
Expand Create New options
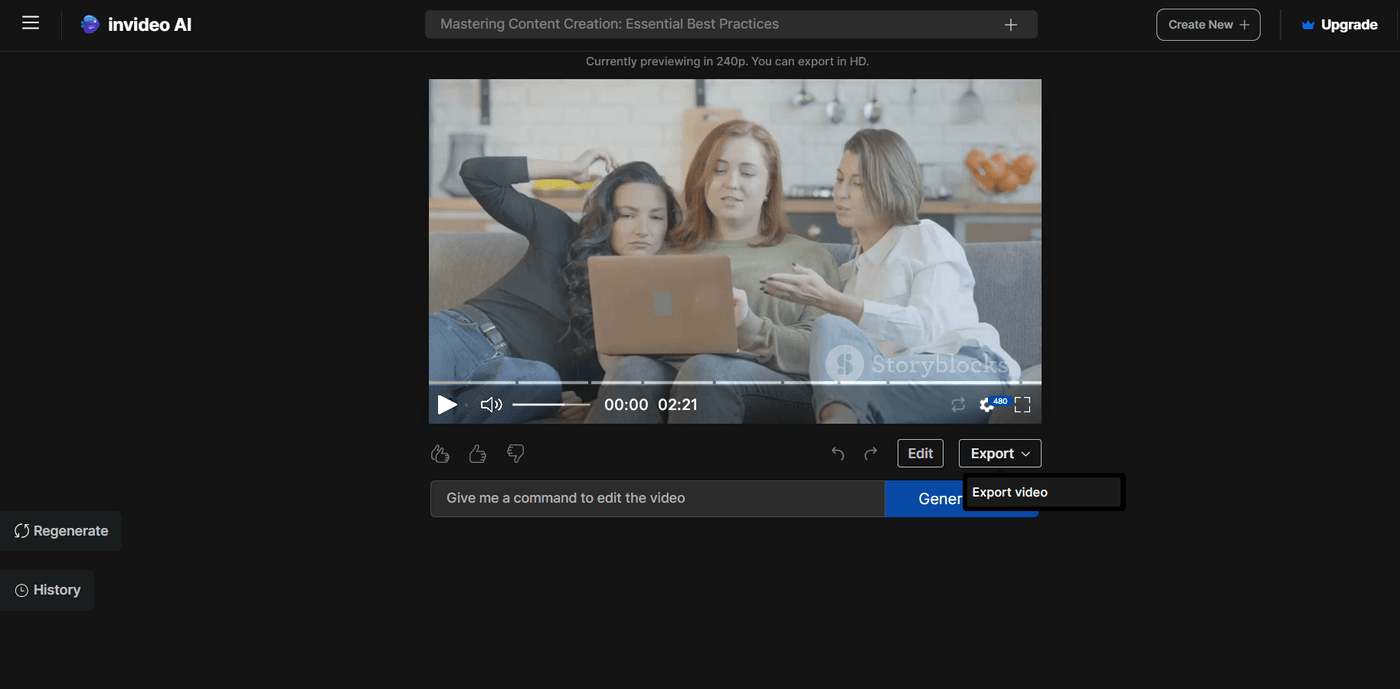point(1208,24)
